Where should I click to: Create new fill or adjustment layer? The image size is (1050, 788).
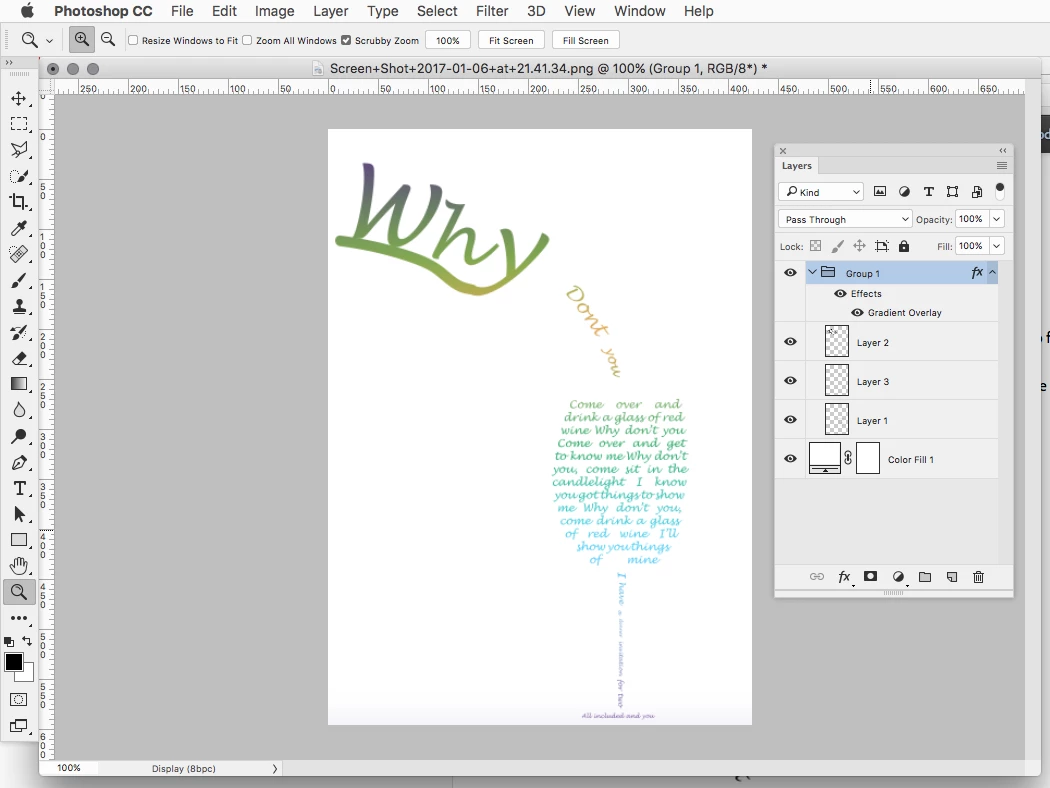[899, 577]
